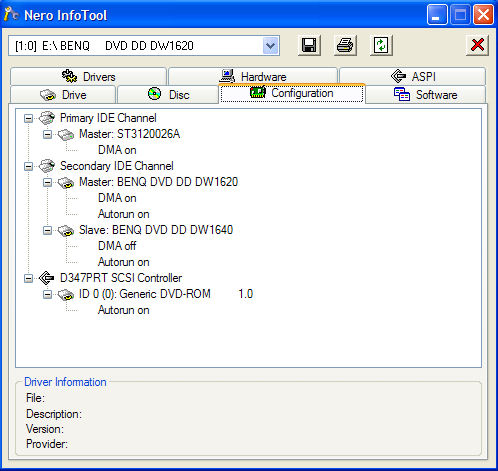Screen dimensions: 498x471
Task: Switch to the Drivers tab
Action: (88, 76)
